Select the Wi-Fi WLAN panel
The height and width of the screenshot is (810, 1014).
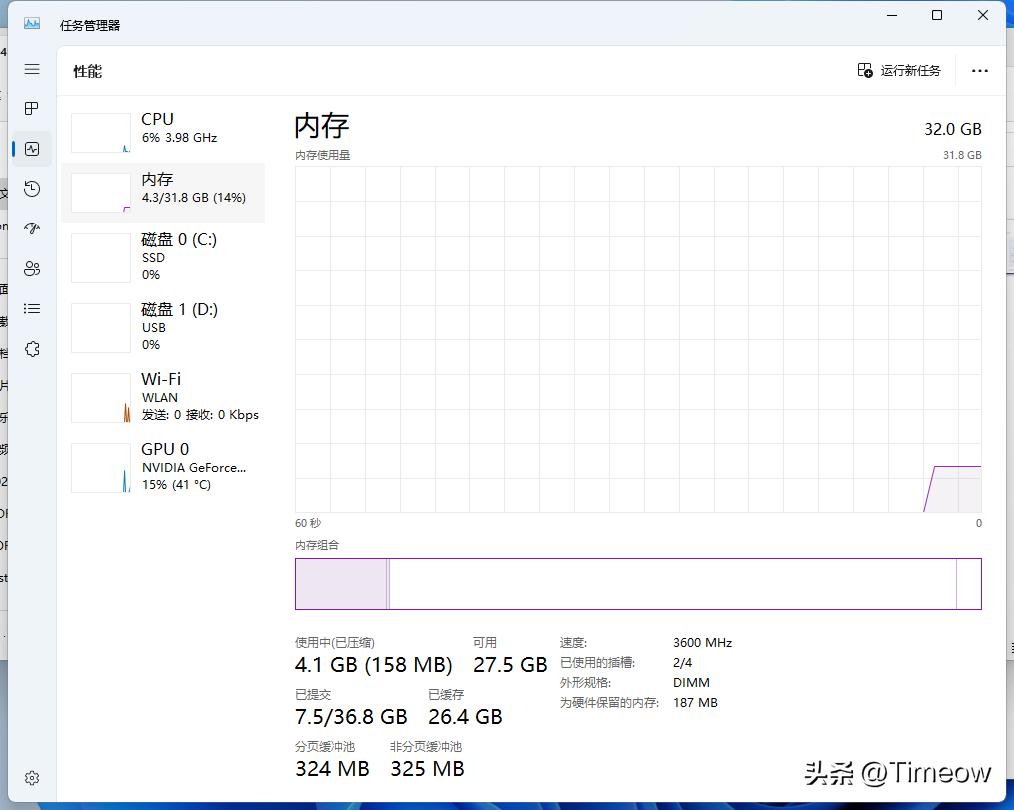(x=165, y=397)
